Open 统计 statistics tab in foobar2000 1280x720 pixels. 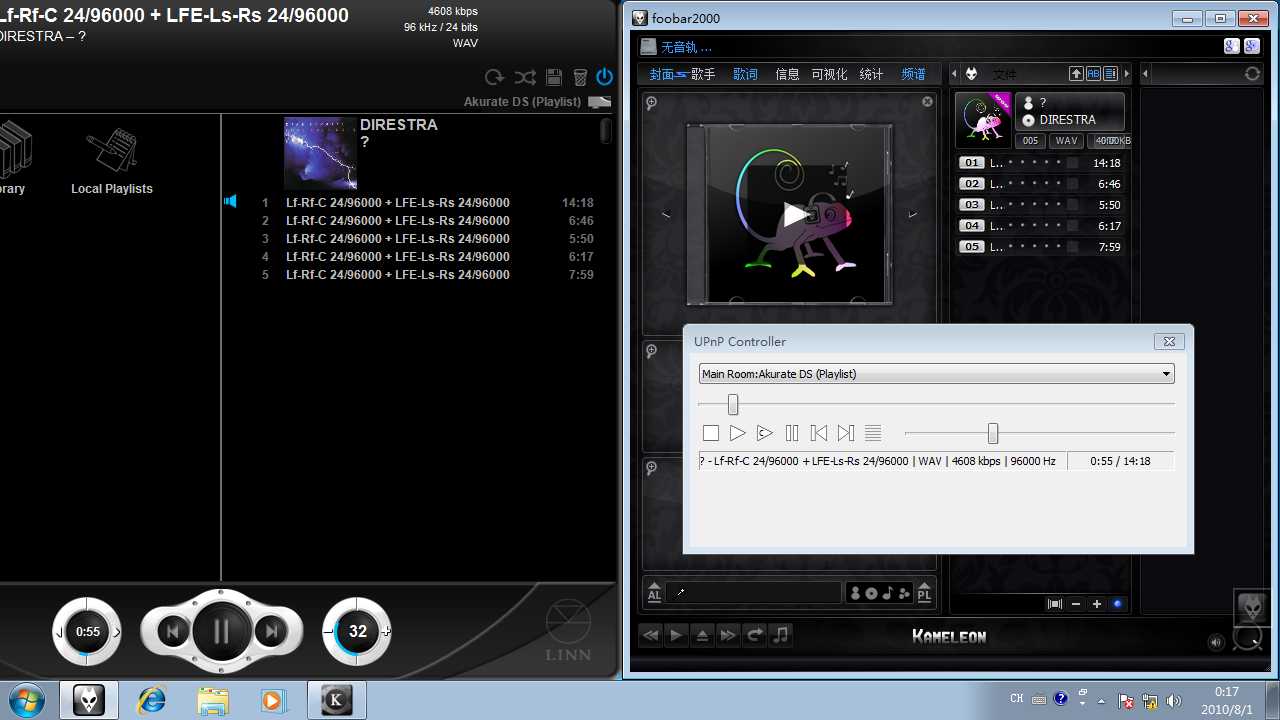871,74
